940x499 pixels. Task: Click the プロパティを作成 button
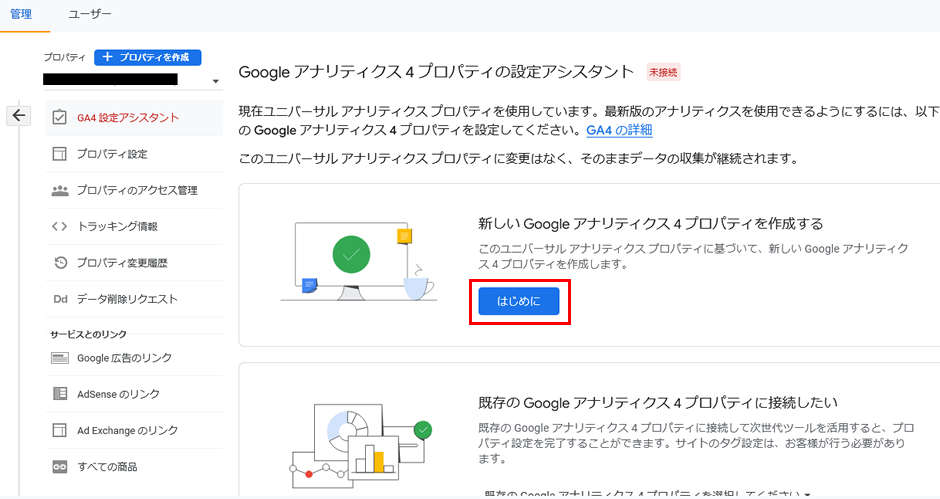pyautogui.click(x=148, y=58)
